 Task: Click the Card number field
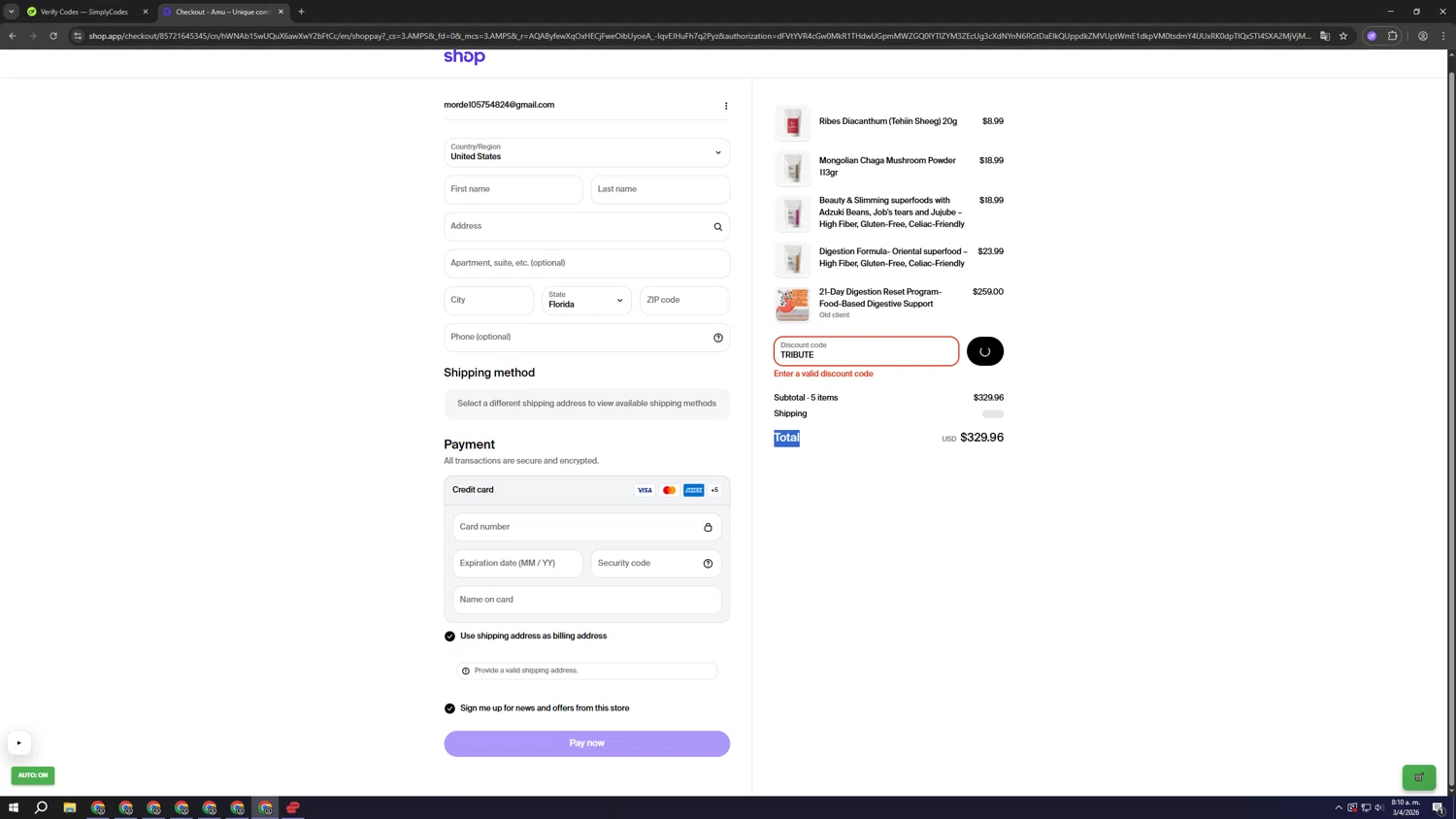tap(586, 527)
